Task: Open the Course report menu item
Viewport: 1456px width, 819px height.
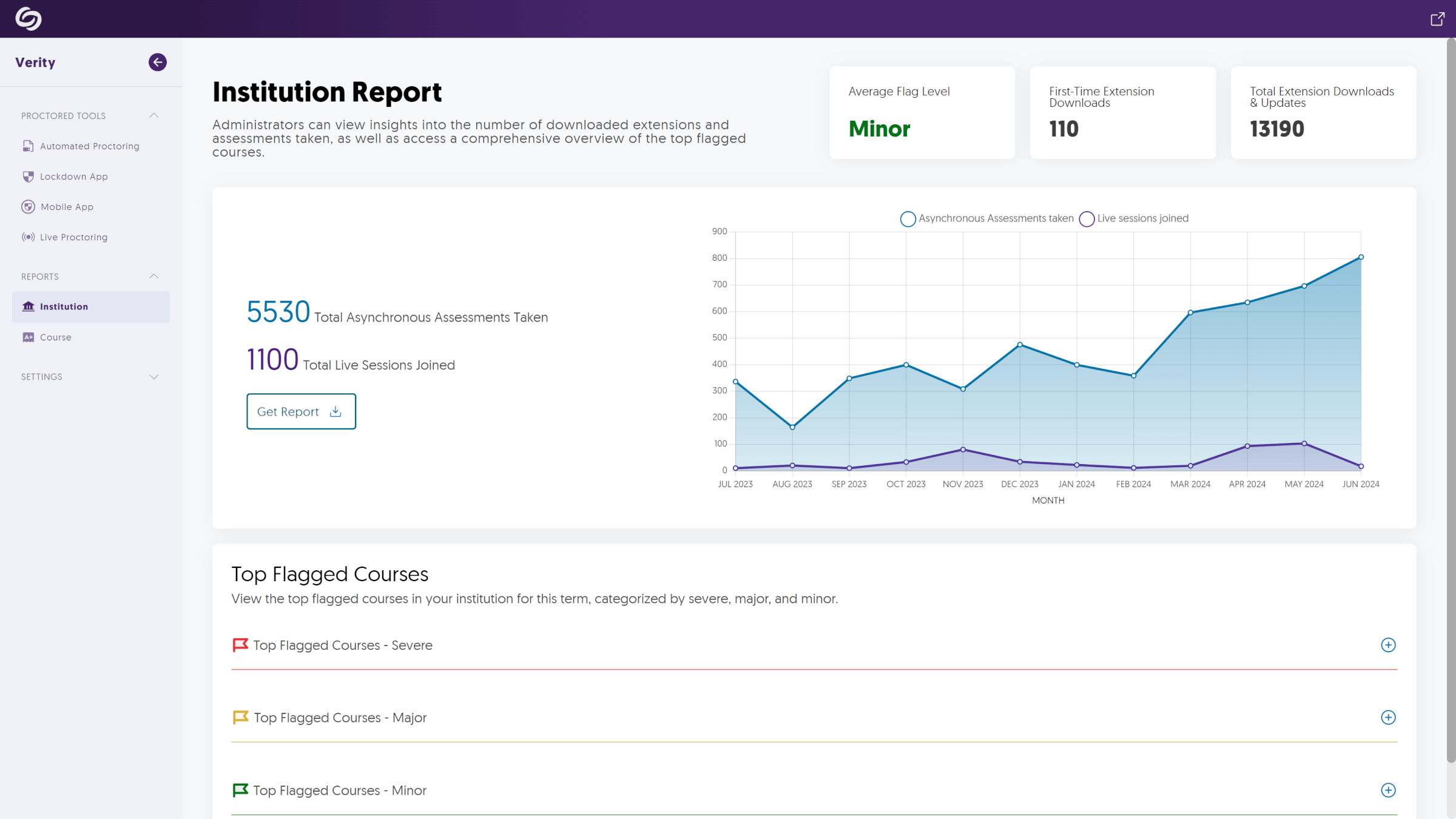Action: pos(56,337)
